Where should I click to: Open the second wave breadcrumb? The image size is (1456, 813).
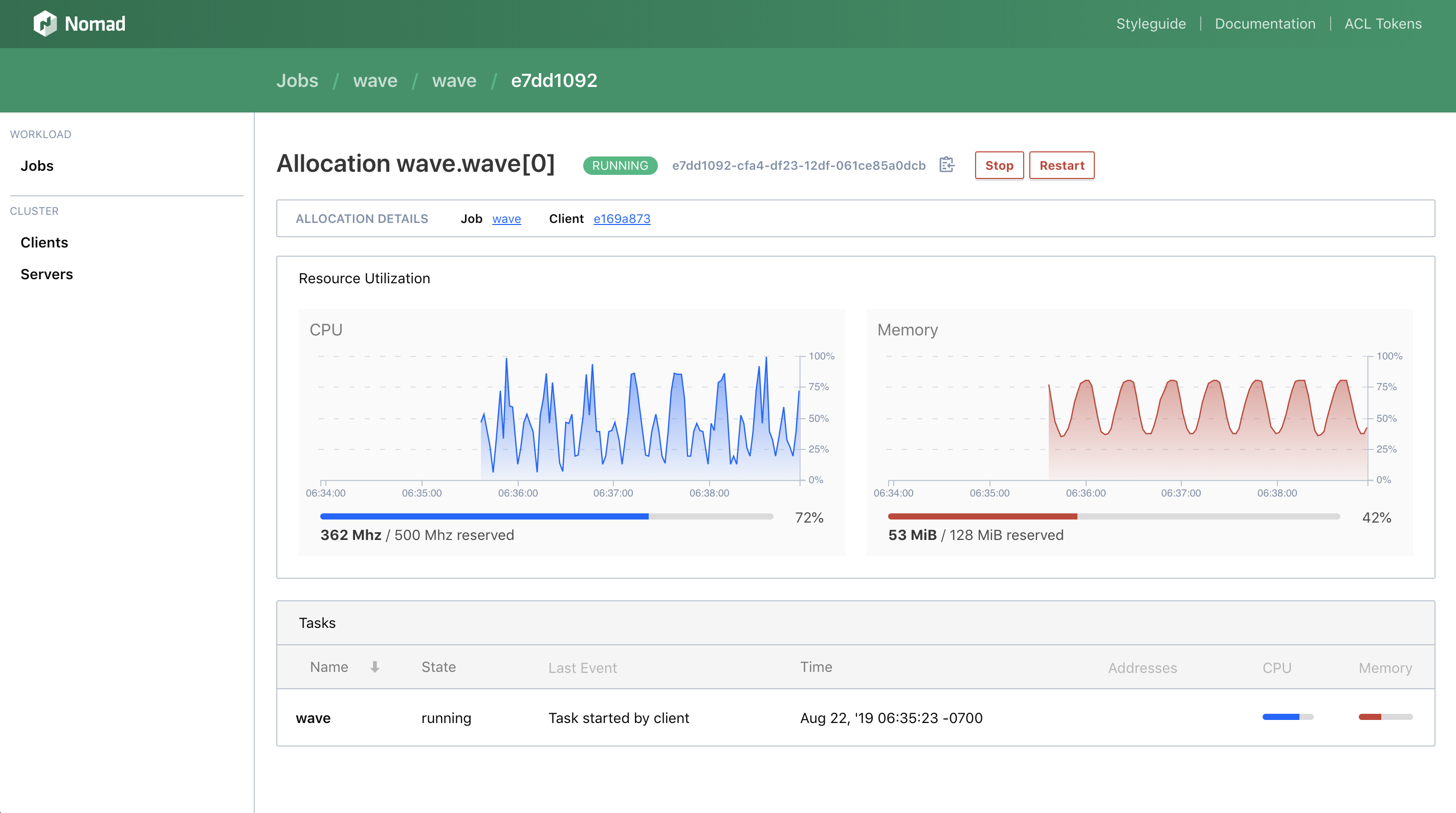(x=454, y=80)
